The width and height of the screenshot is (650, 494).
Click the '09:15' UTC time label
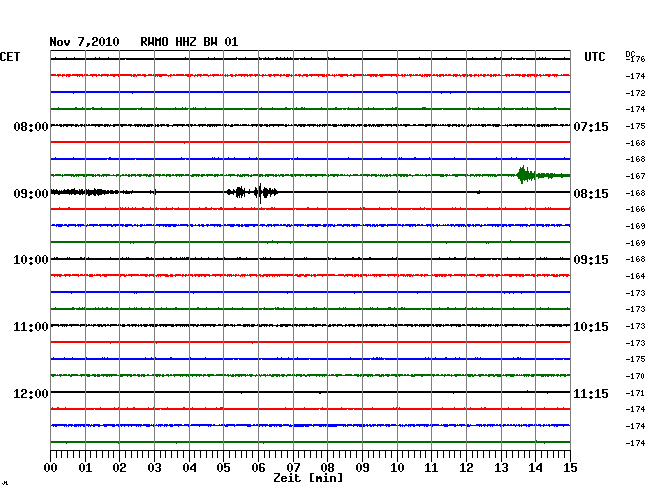coord(591,260)
